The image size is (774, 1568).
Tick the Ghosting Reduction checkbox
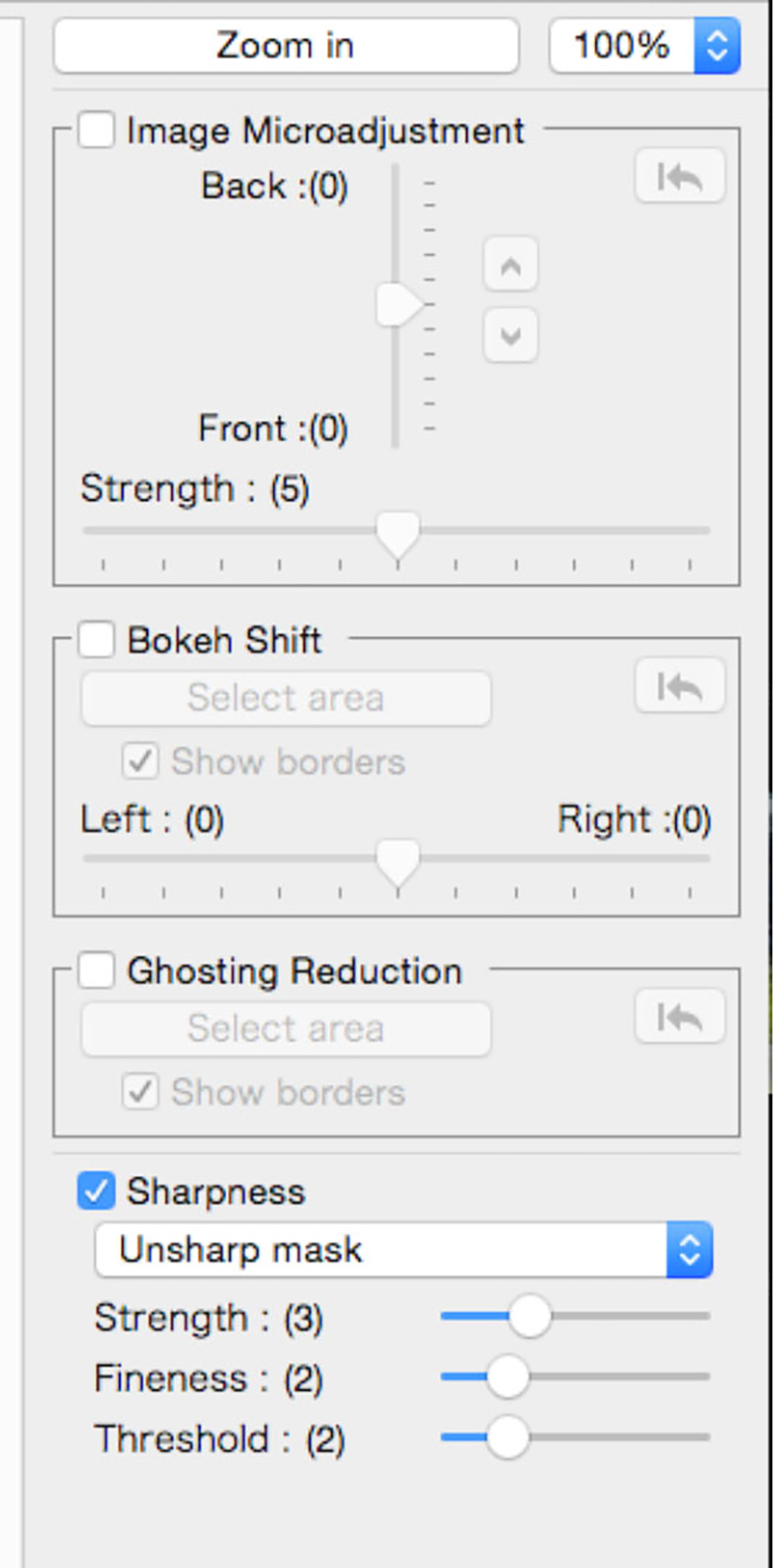pos(97,970)
